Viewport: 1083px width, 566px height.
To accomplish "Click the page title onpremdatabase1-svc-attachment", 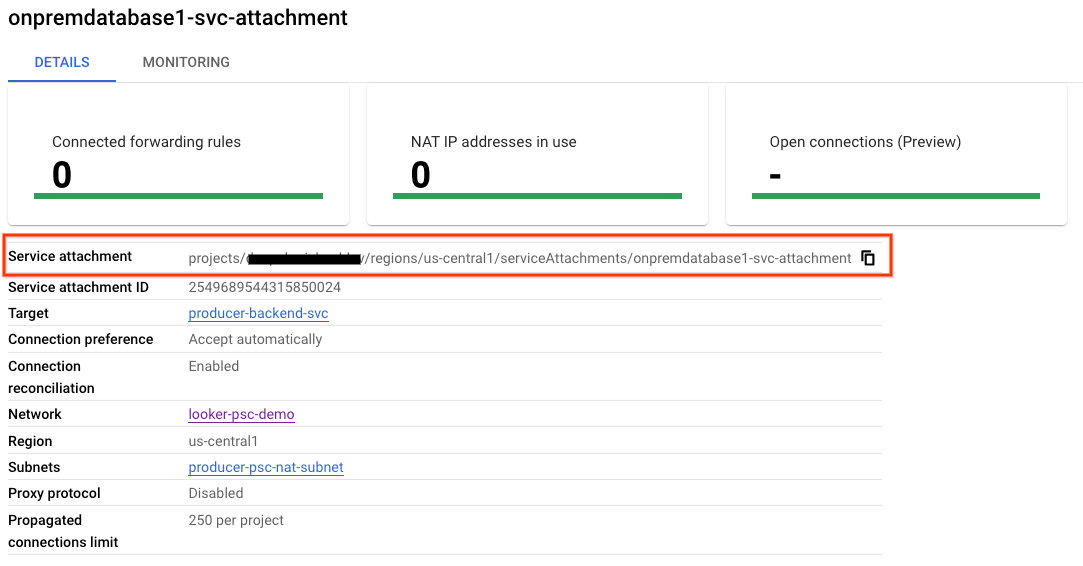I will (x=178, y=18).
